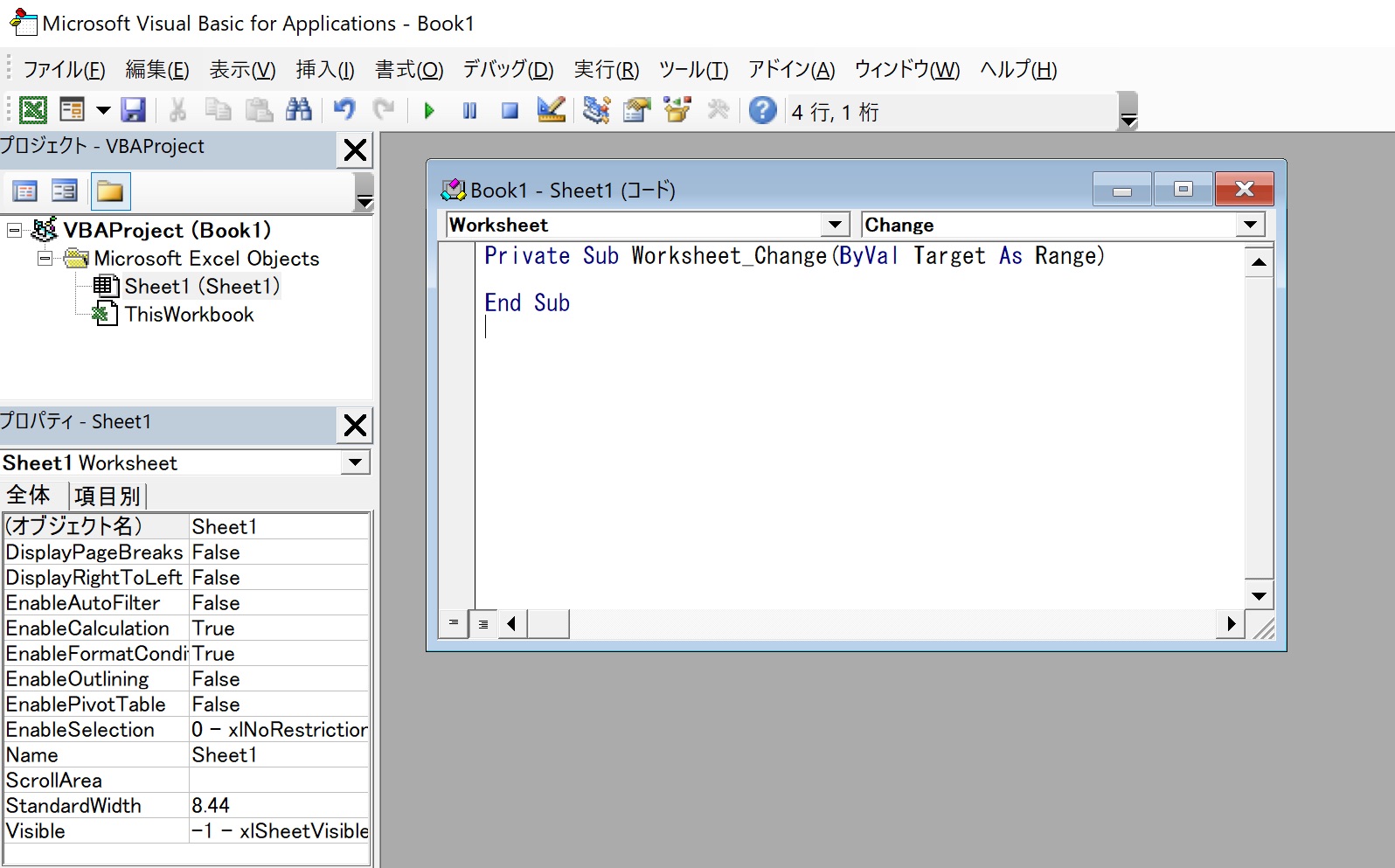The width and height of the screenshot is (1395, 868).
Task: Open toolbar options overflow arrow
Action: pyautogui.click(x=1128, y=111)
